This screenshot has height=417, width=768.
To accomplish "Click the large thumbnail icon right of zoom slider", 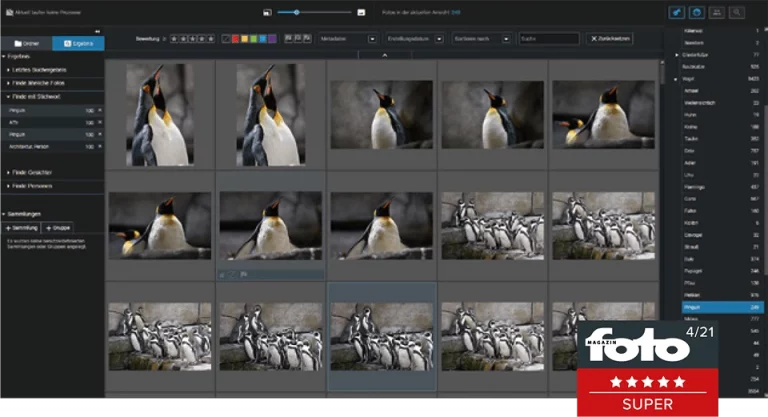I will (x=360, y=12).
